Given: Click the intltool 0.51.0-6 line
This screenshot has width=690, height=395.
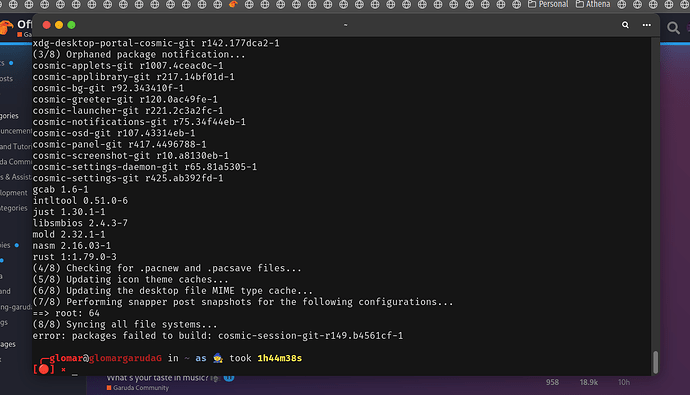Looking at the screenshot, I should pos(80,201).
